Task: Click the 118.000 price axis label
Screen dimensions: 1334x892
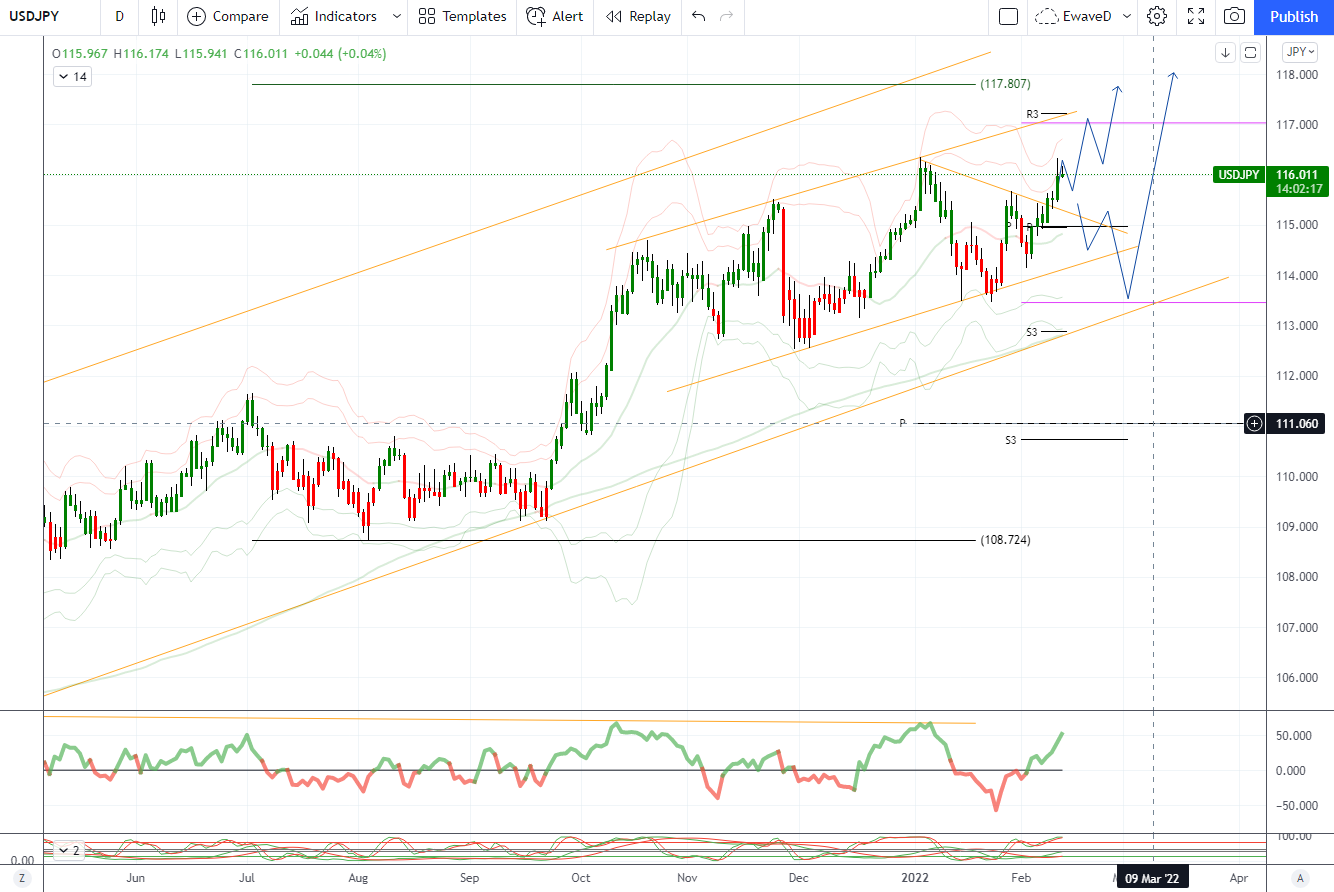Action: tap(1296, 75)
